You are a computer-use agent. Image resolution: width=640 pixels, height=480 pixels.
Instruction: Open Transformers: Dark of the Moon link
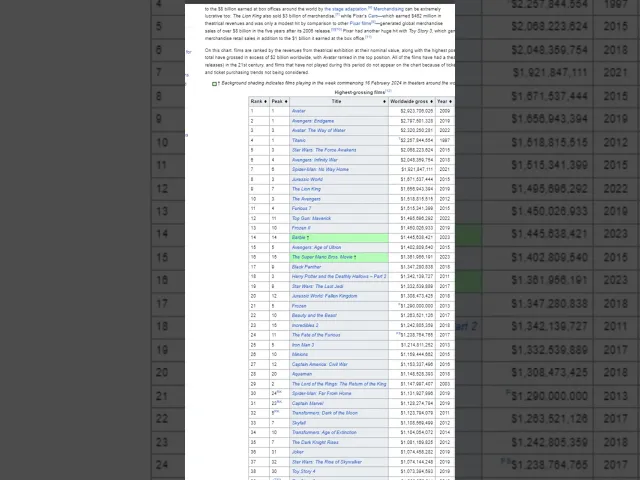(x=324, y=413)
